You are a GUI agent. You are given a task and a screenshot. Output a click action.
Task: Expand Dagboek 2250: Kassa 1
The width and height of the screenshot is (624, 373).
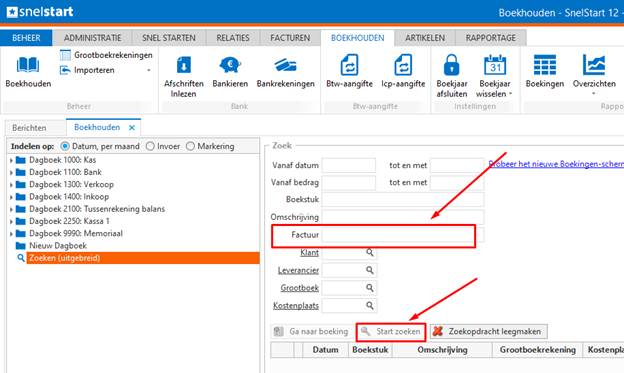pos(11,222)
